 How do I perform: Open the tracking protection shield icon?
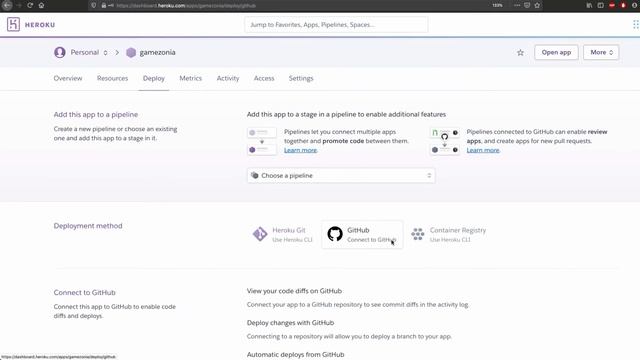(x=94, y=5)
